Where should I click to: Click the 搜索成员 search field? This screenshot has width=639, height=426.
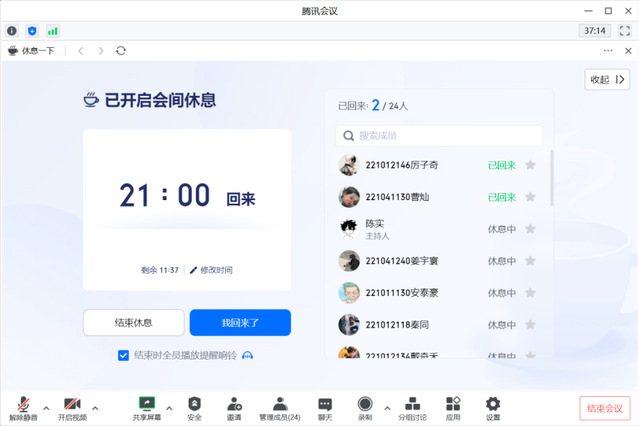[440, 135]
